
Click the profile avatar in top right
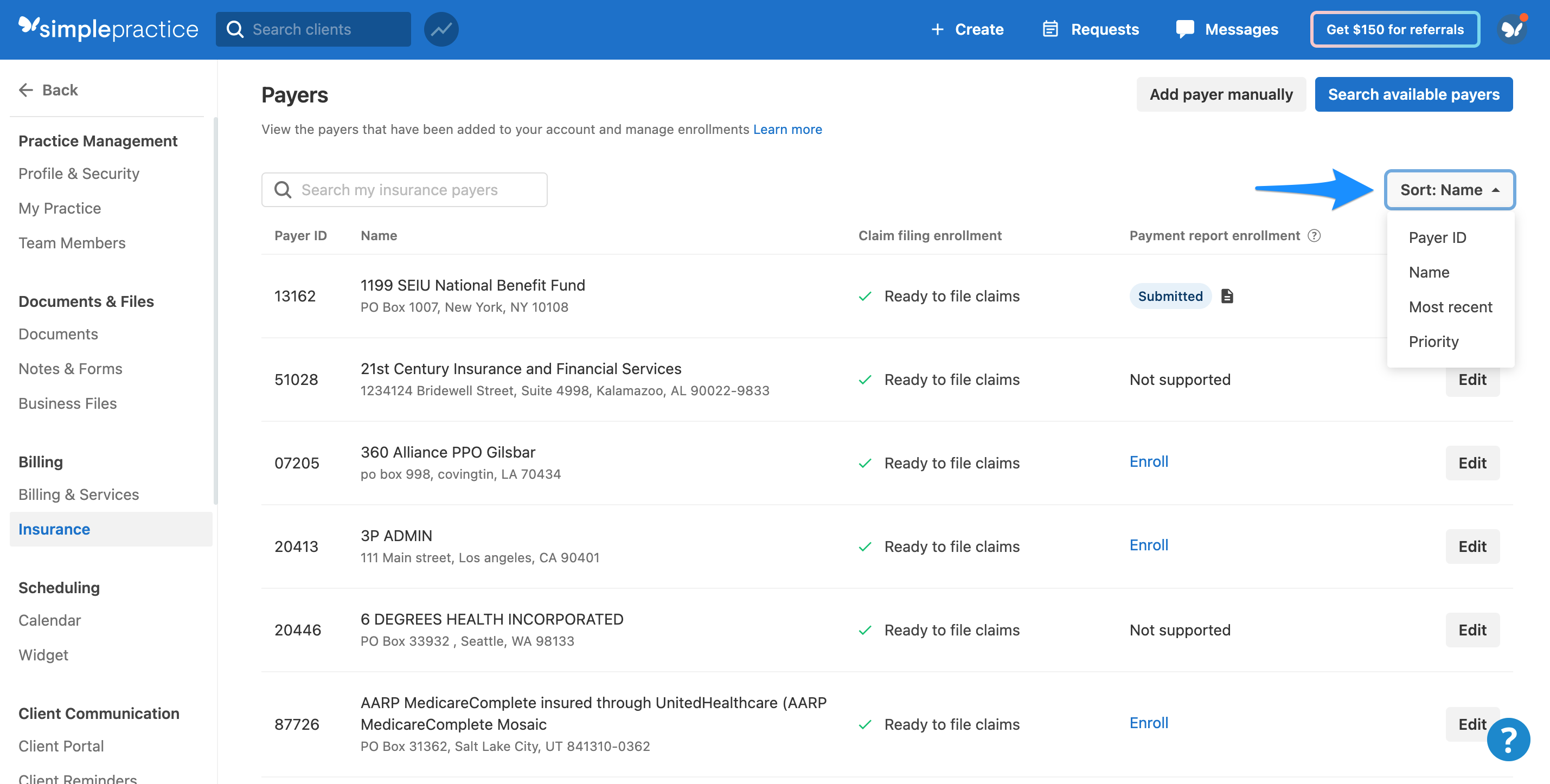[x=1512, y=29]
